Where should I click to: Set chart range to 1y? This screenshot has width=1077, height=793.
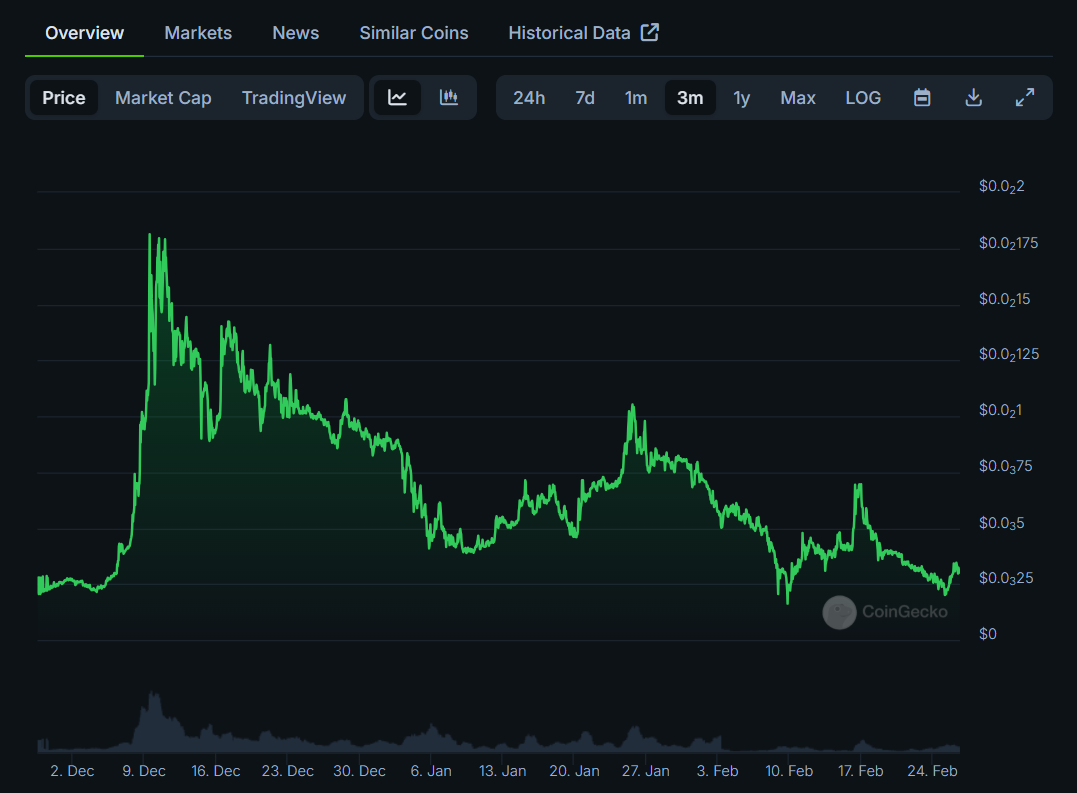coord(741,98)
